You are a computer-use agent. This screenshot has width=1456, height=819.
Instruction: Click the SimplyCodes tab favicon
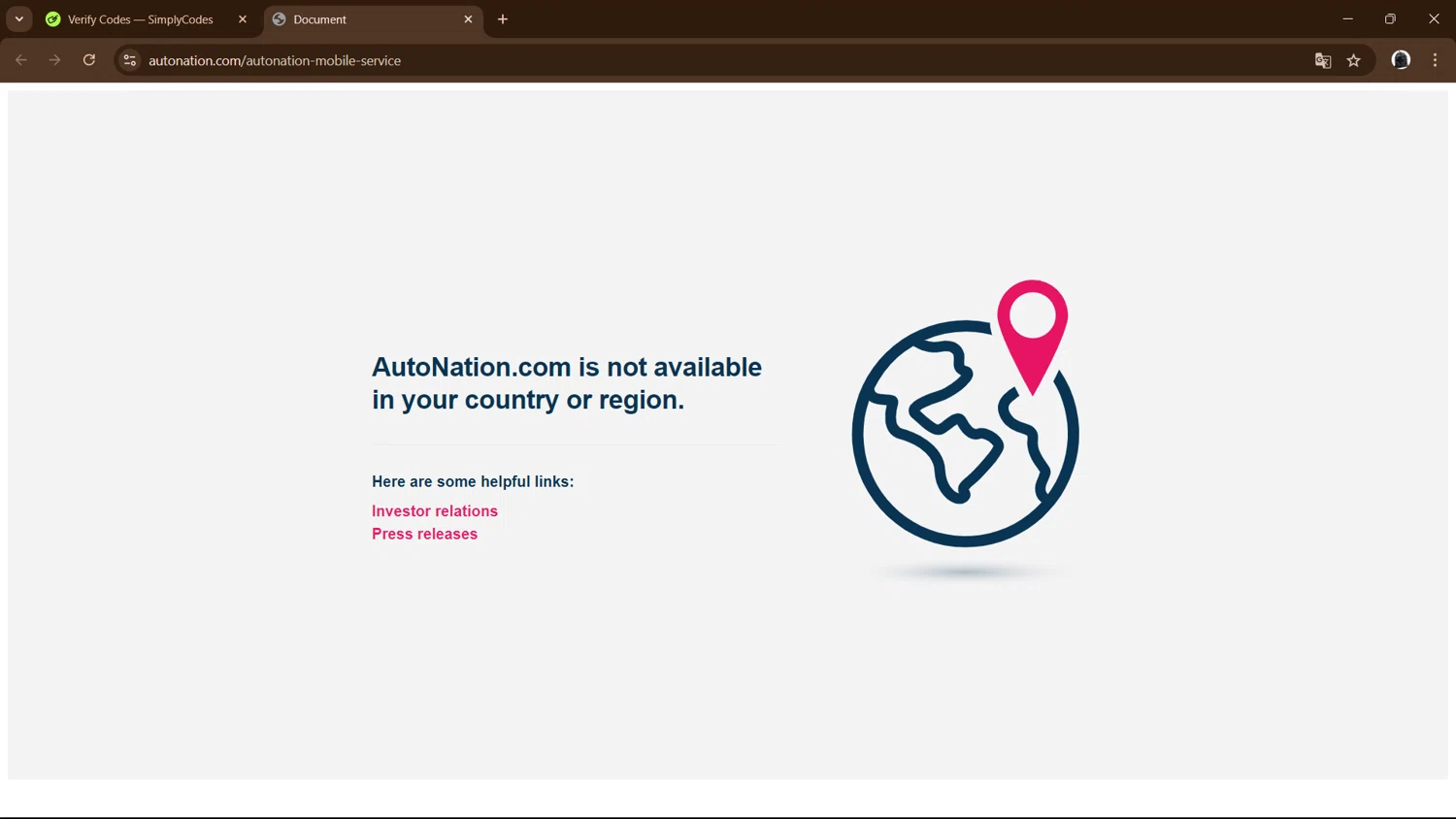click(53, 19)
